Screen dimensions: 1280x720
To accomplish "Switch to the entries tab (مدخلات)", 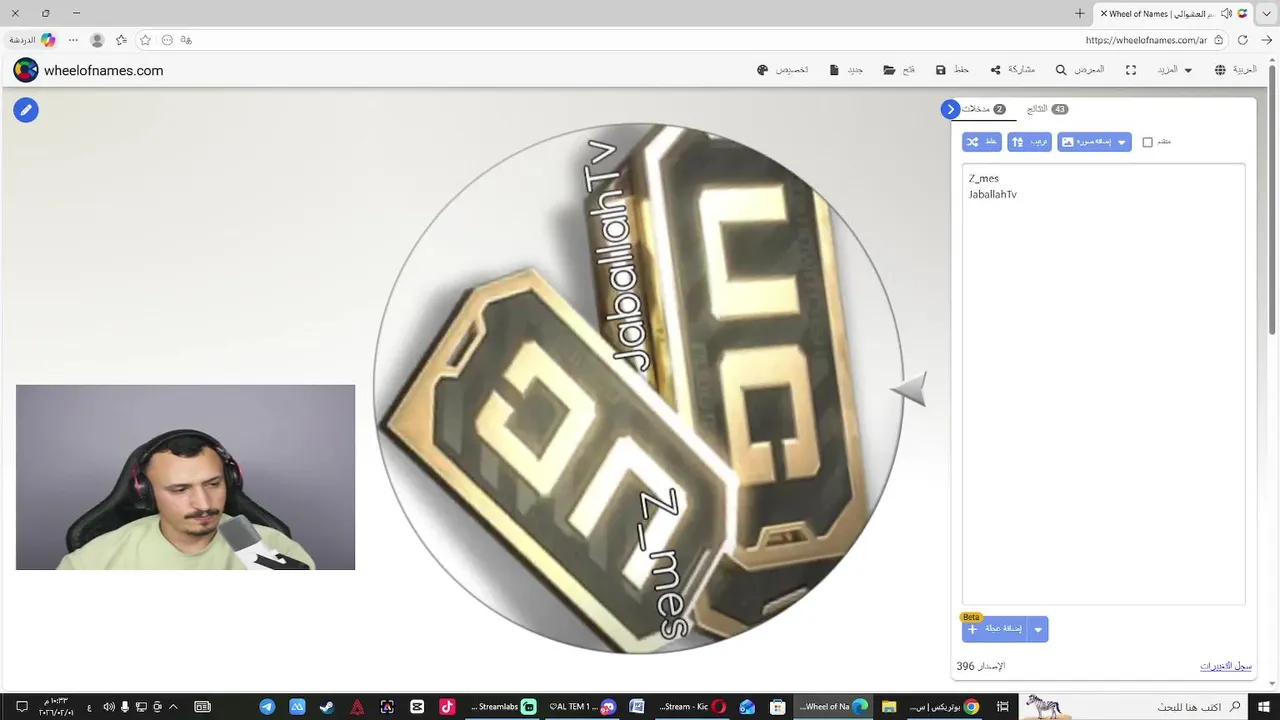I will (984, 109).
